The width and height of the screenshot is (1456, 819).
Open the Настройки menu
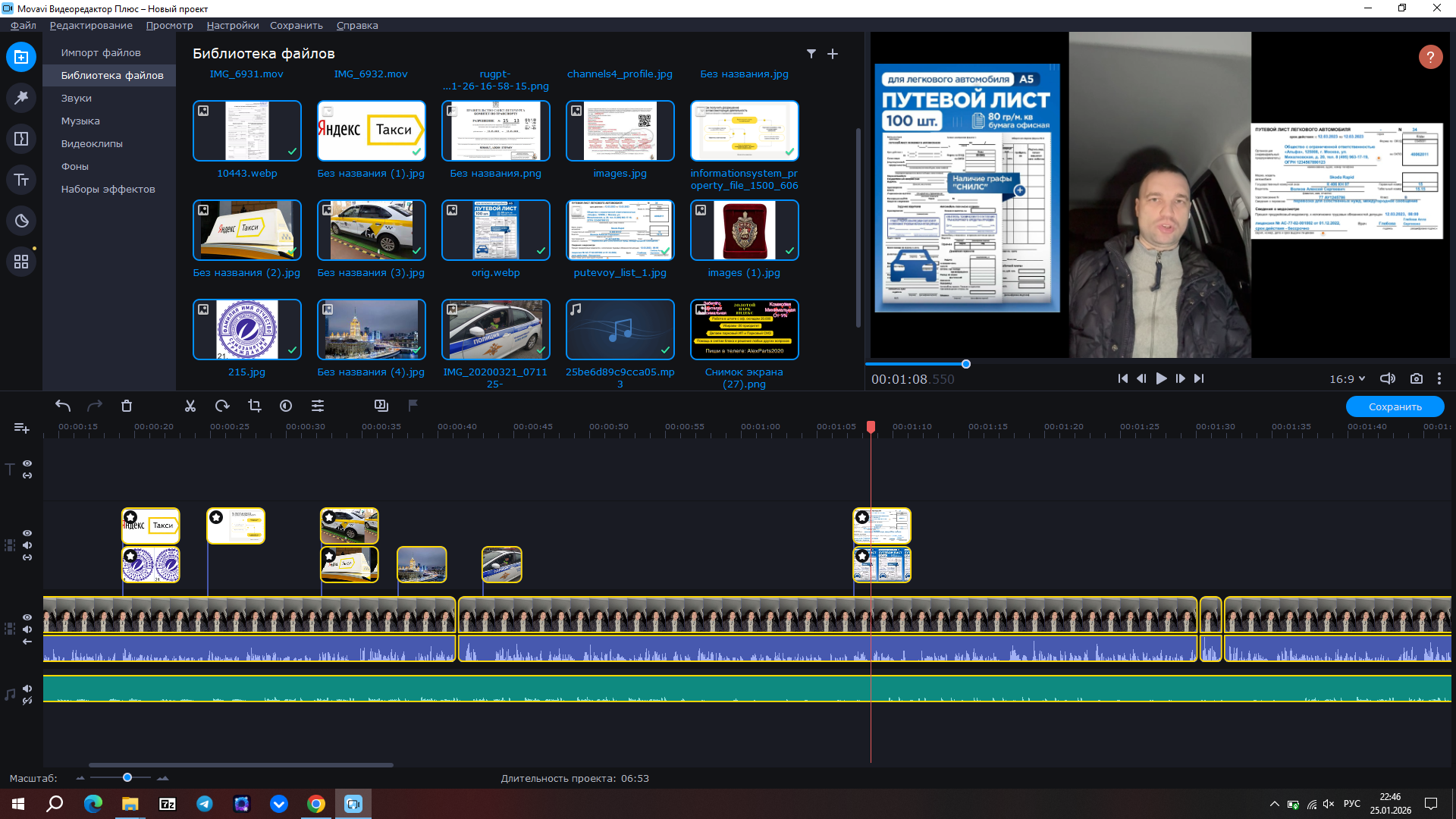[x=232, y=25]
